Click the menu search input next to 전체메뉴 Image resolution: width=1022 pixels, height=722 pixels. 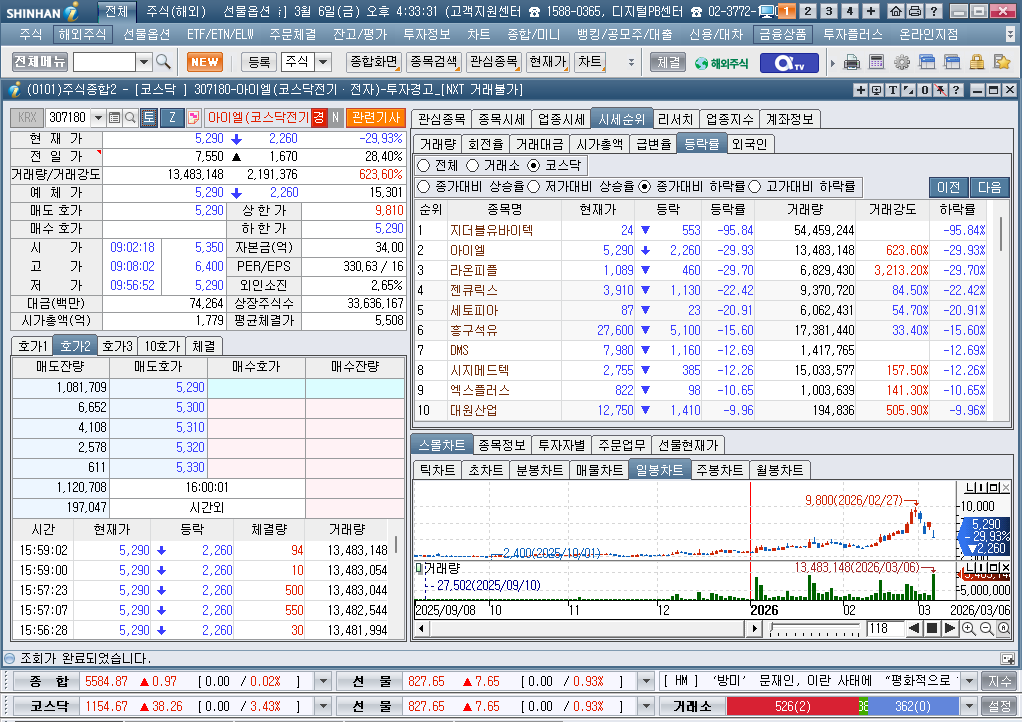coord(105,63)
